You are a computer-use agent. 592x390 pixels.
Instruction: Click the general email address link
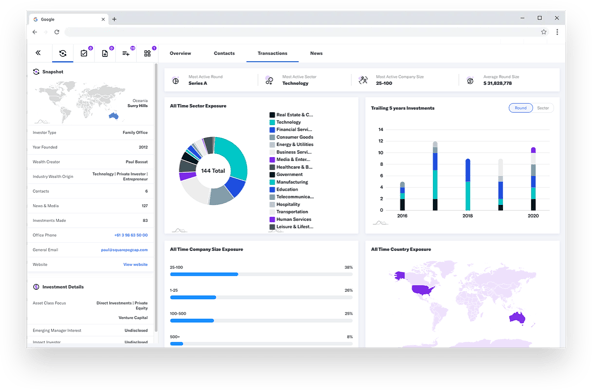(124, 250)
